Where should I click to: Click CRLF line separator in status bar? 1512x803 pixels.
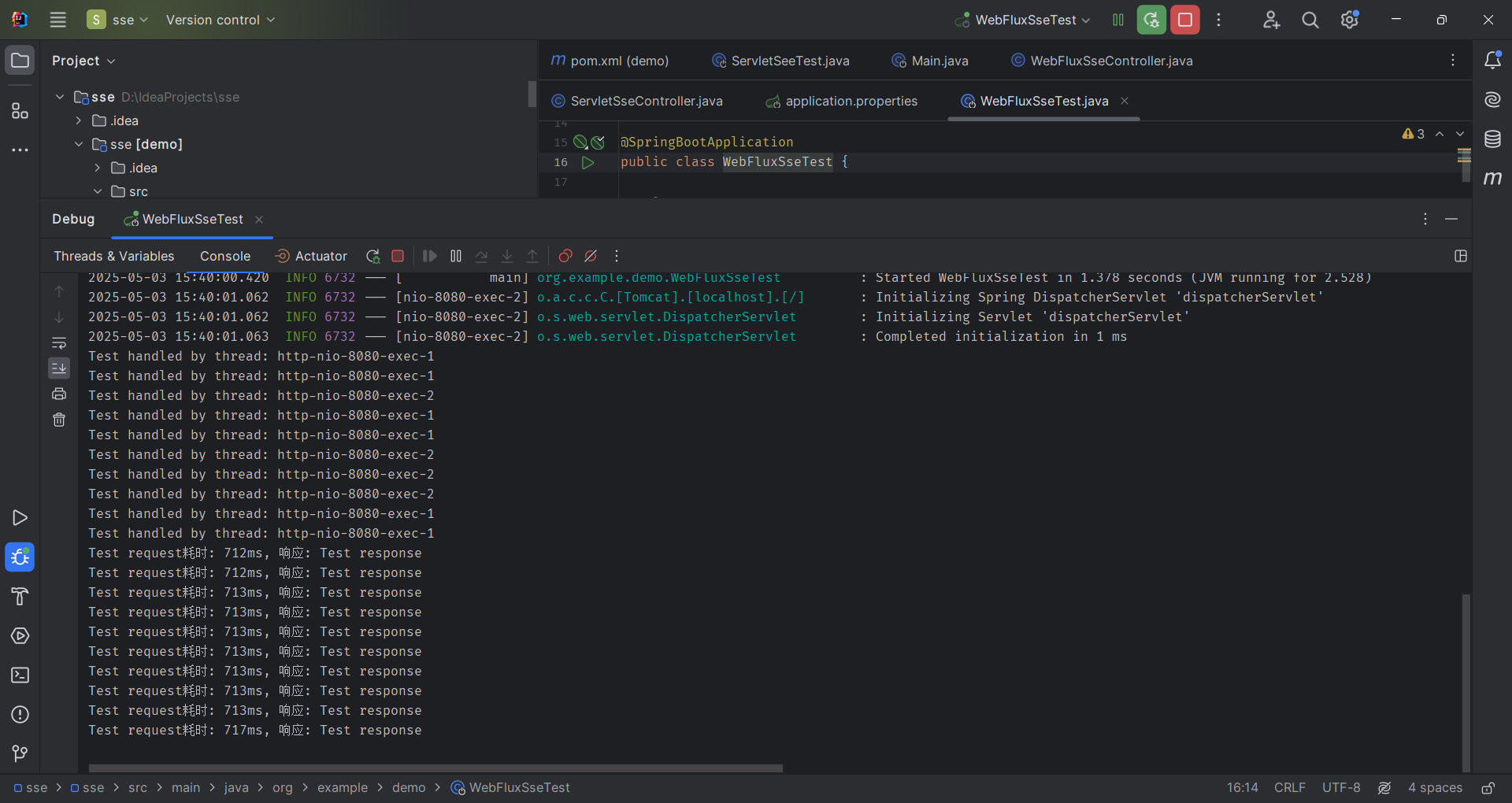[1290, 788]
